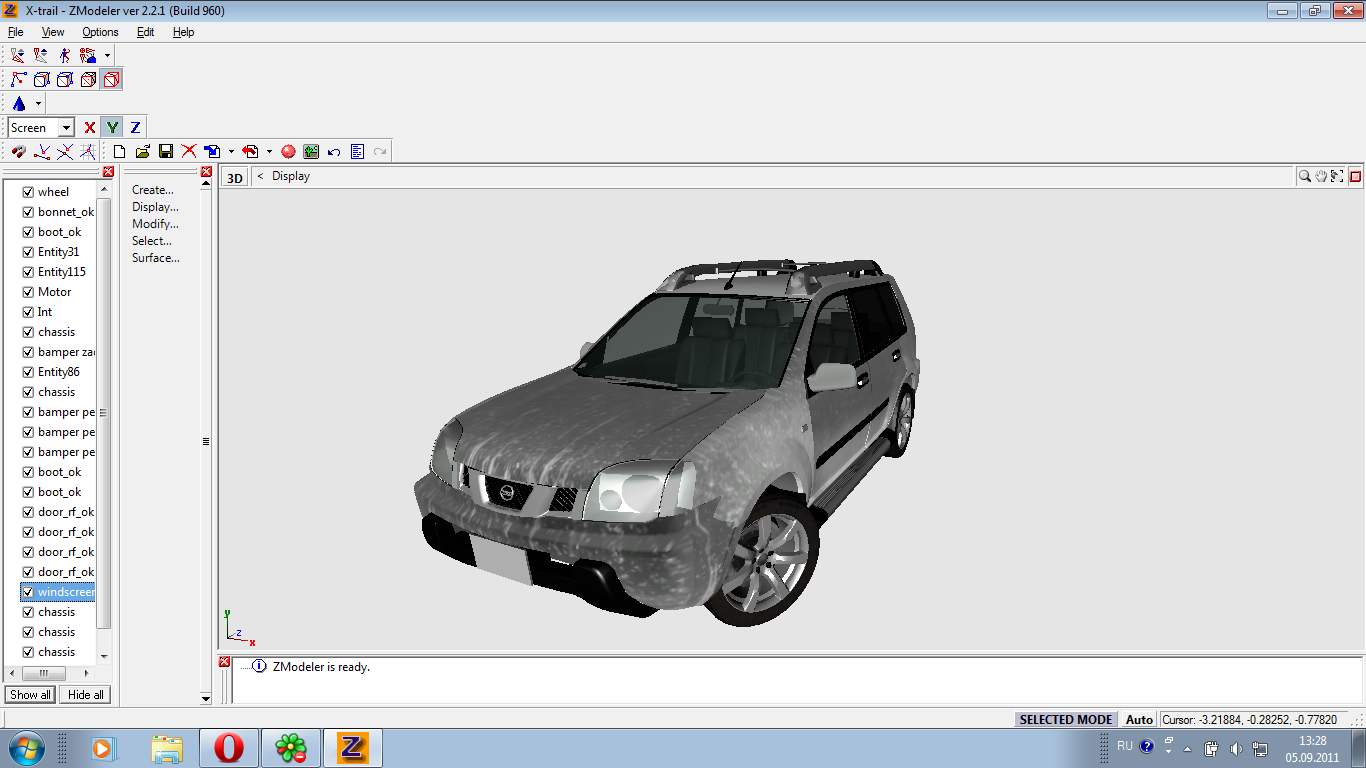Click the RU language indicator in tray
Screen dimensions: 1366x768
1125,746
